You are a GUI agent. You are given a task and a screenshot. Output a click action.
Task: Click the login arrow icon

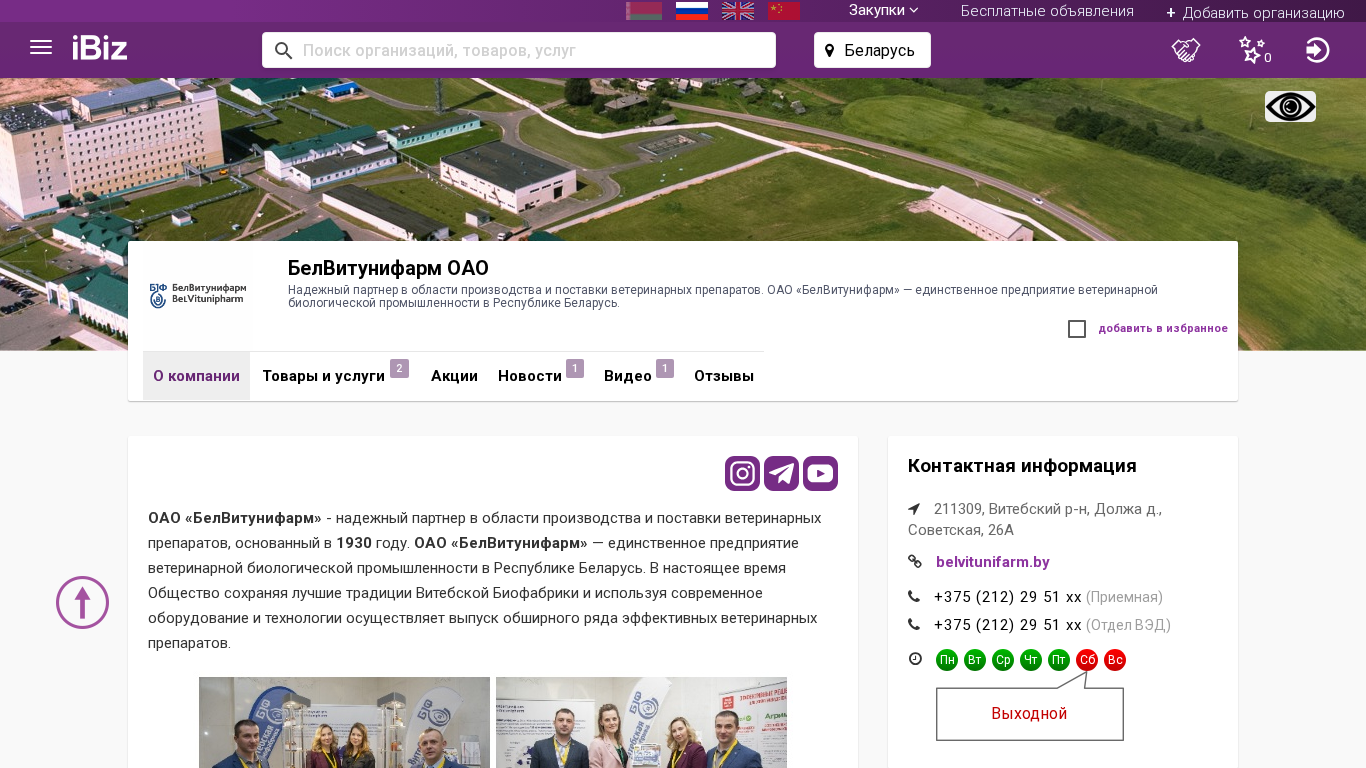[x=1317, y=50]
